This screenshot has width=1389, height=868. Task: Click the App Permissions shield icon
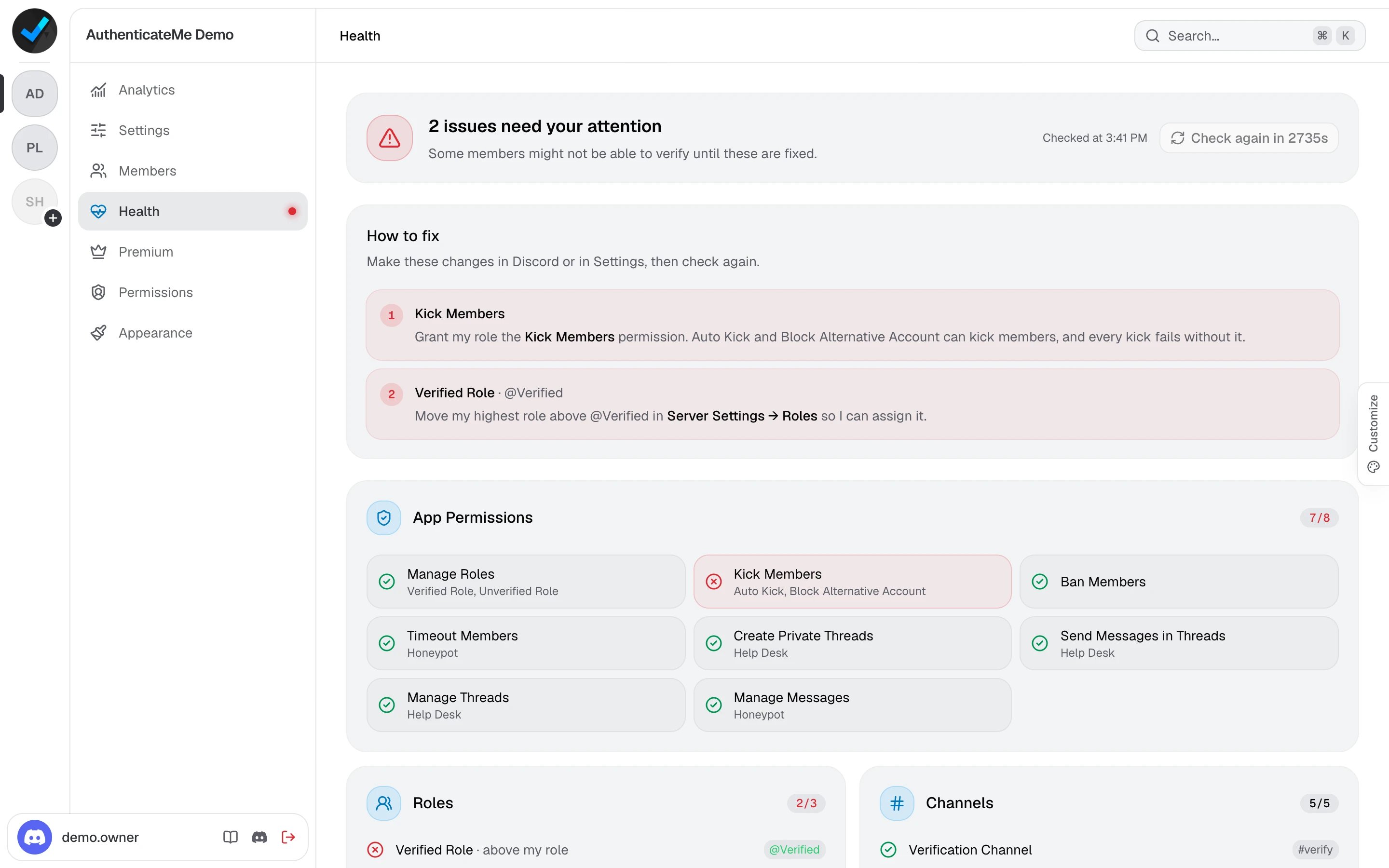384,518
